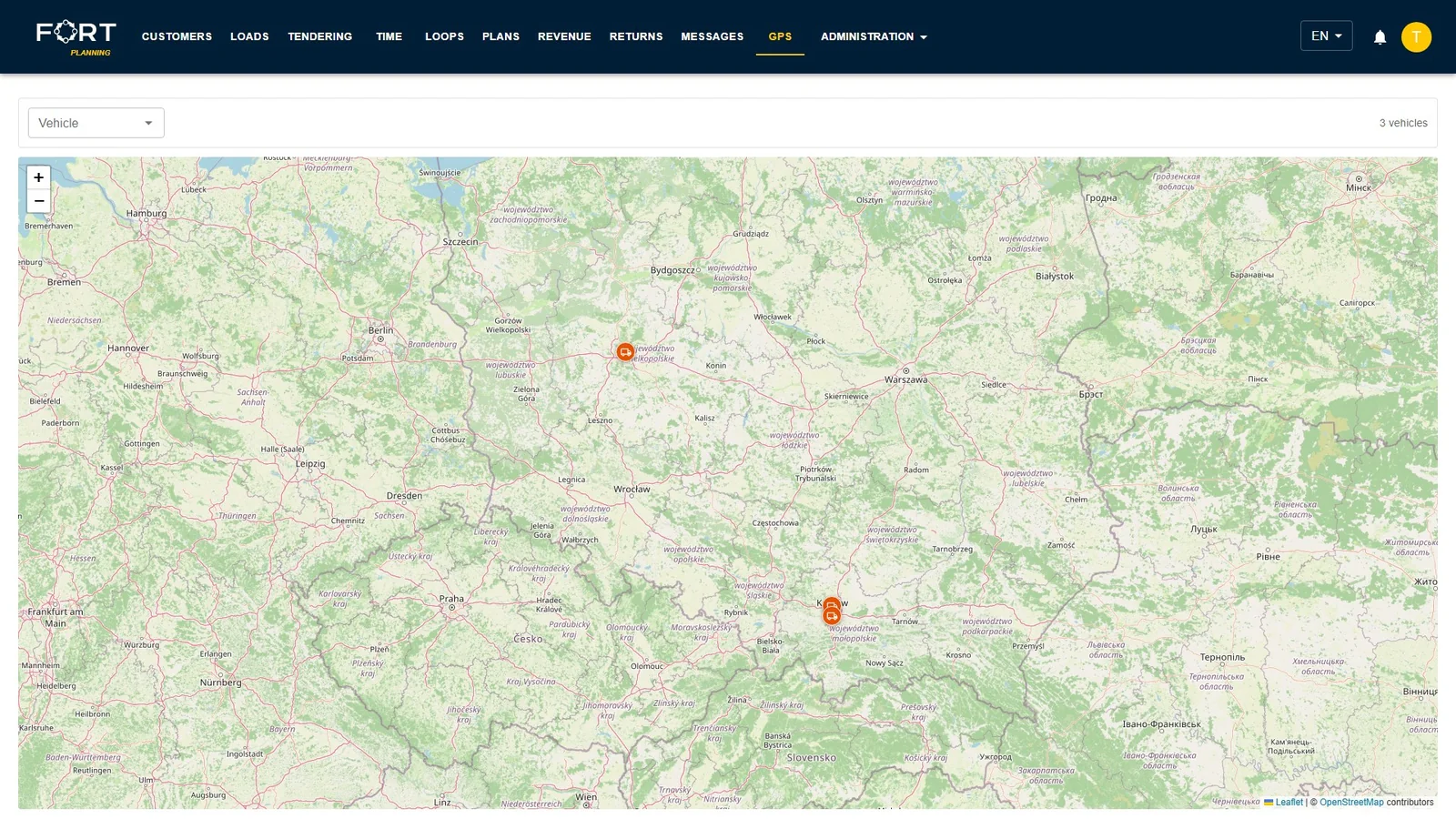Click the Wrocław city label

point(632,490)
